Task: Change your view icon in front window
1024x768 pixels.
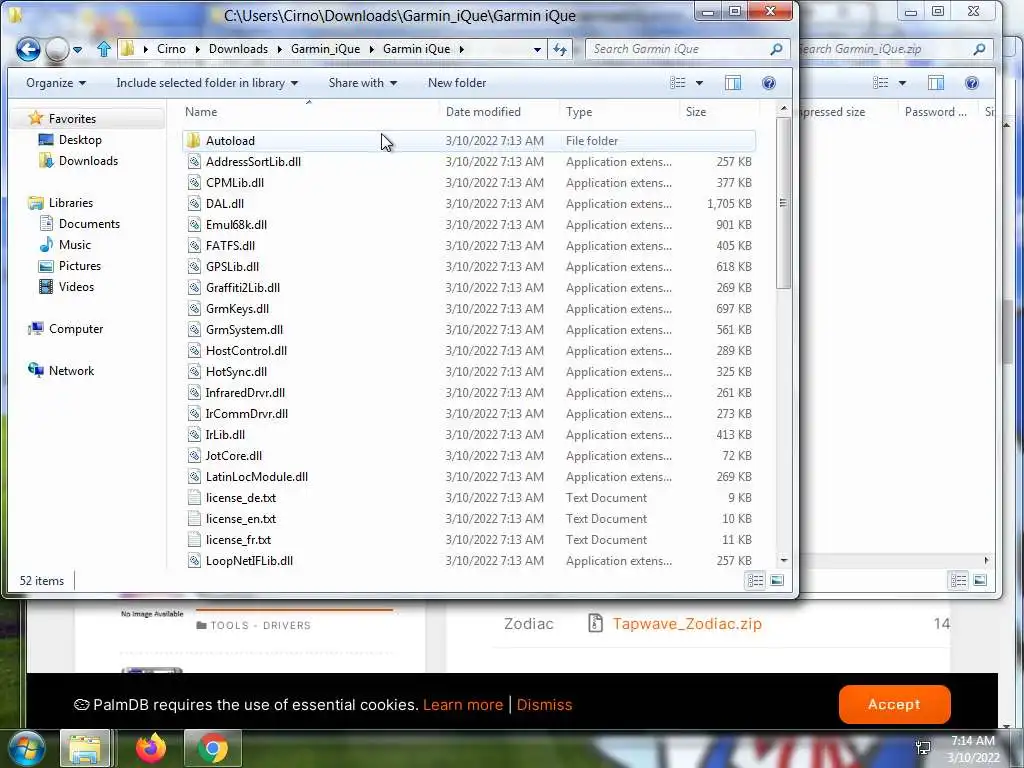Action: [678, 83]
